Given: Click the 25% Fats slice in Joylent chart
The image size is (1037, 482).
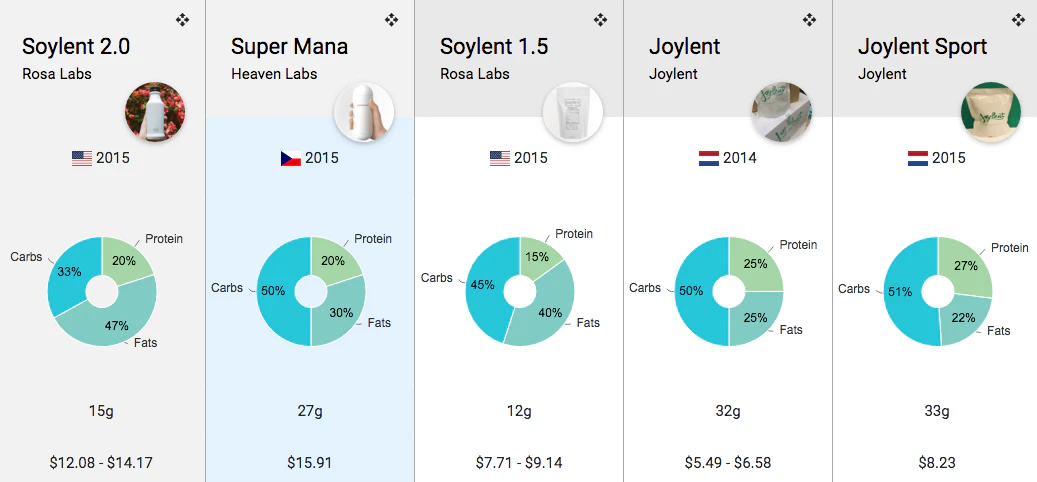Looking at the screenshot, I should (x=755, y=319).
